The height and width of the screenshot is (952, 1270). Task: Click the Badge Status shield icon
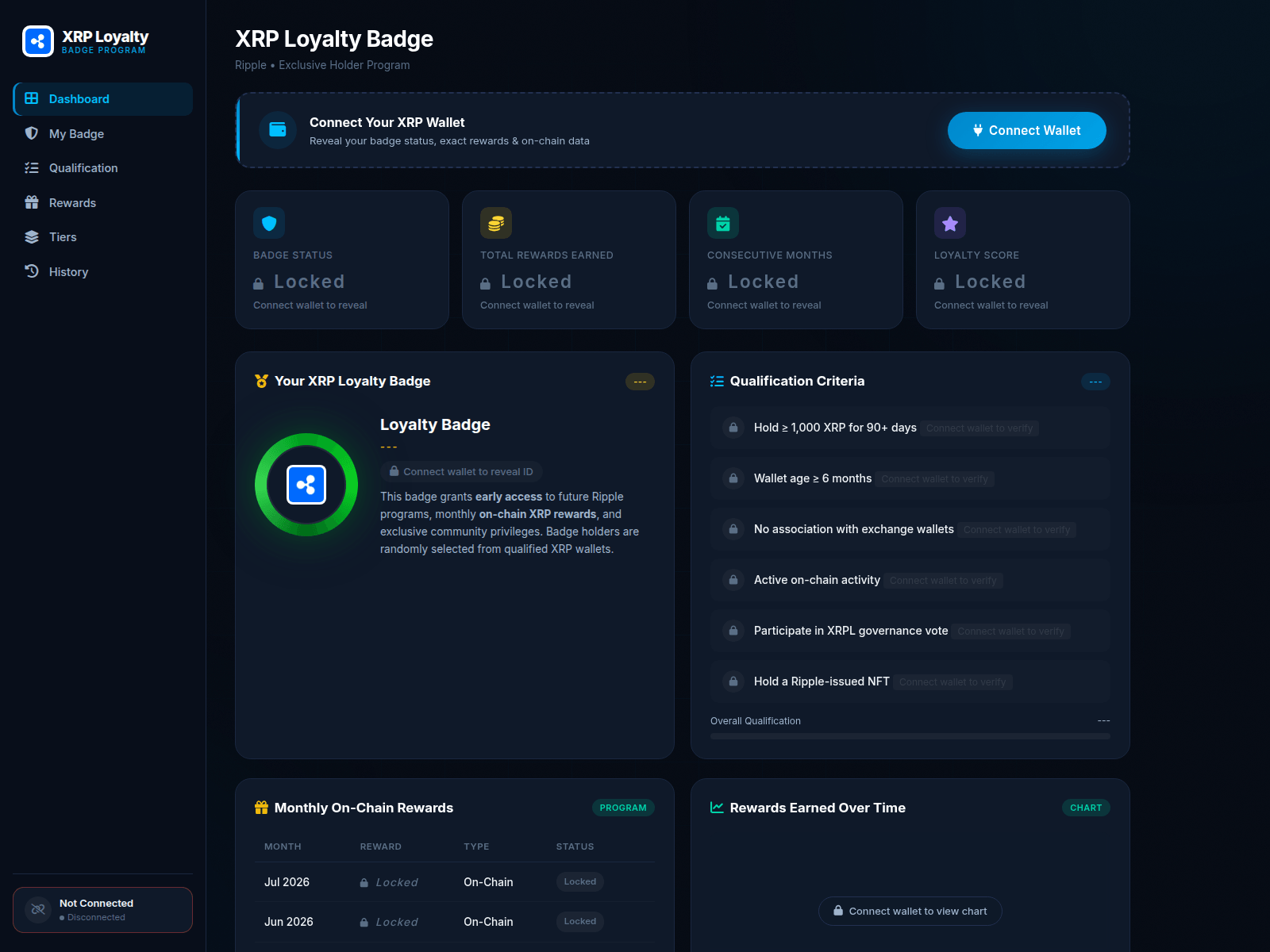tap(269, 223)
